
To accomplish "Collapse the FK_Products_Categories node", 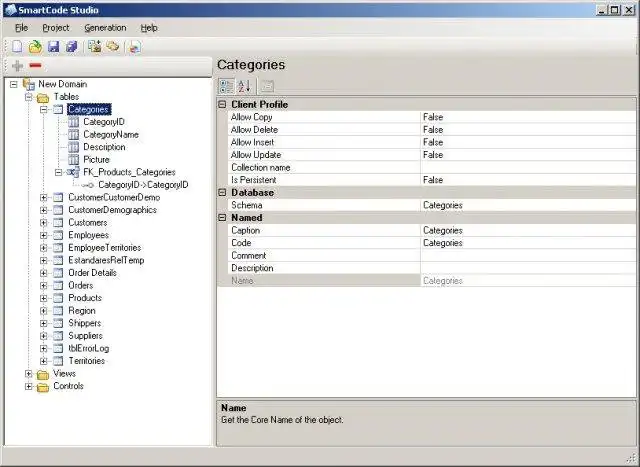I will point(58,172).
